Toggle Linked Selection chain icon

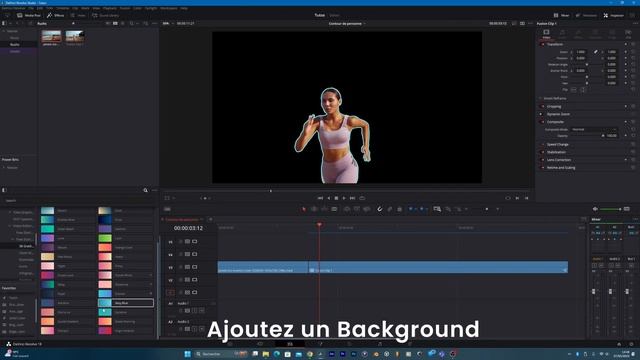click(390, 209)
